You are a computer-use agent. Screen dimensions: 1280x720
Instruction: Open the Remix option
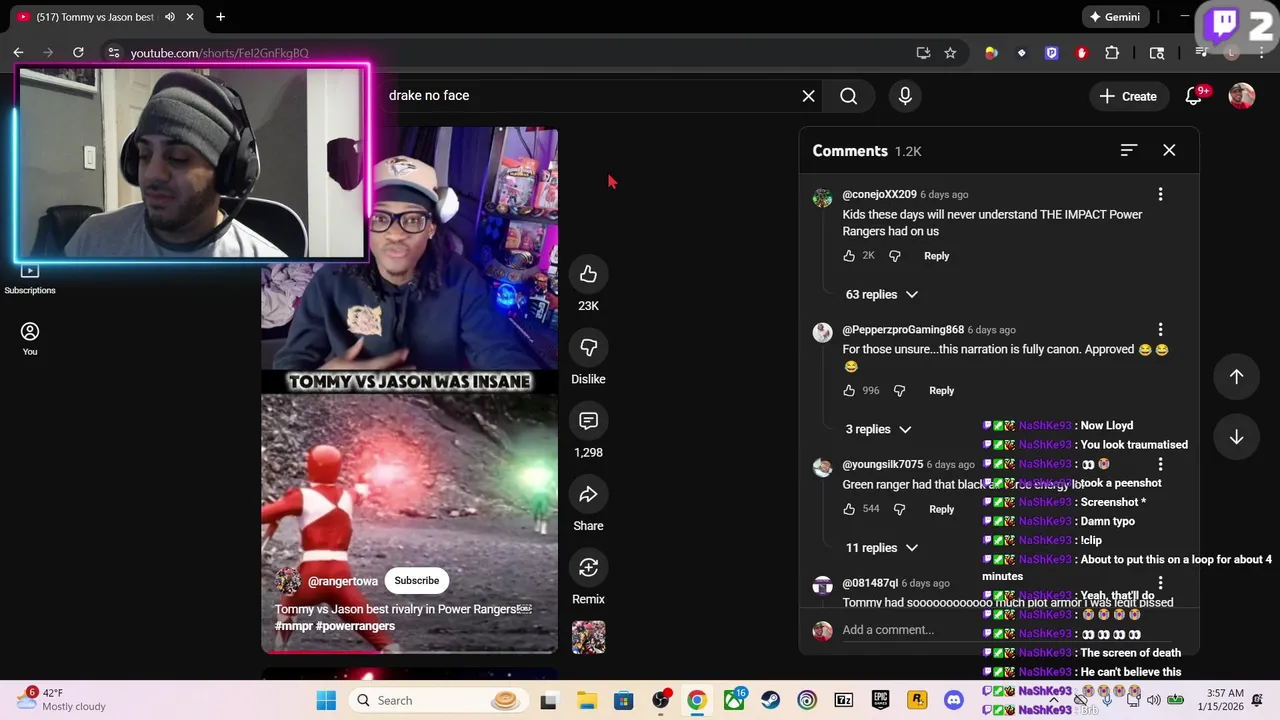click(x=588, y=567)
